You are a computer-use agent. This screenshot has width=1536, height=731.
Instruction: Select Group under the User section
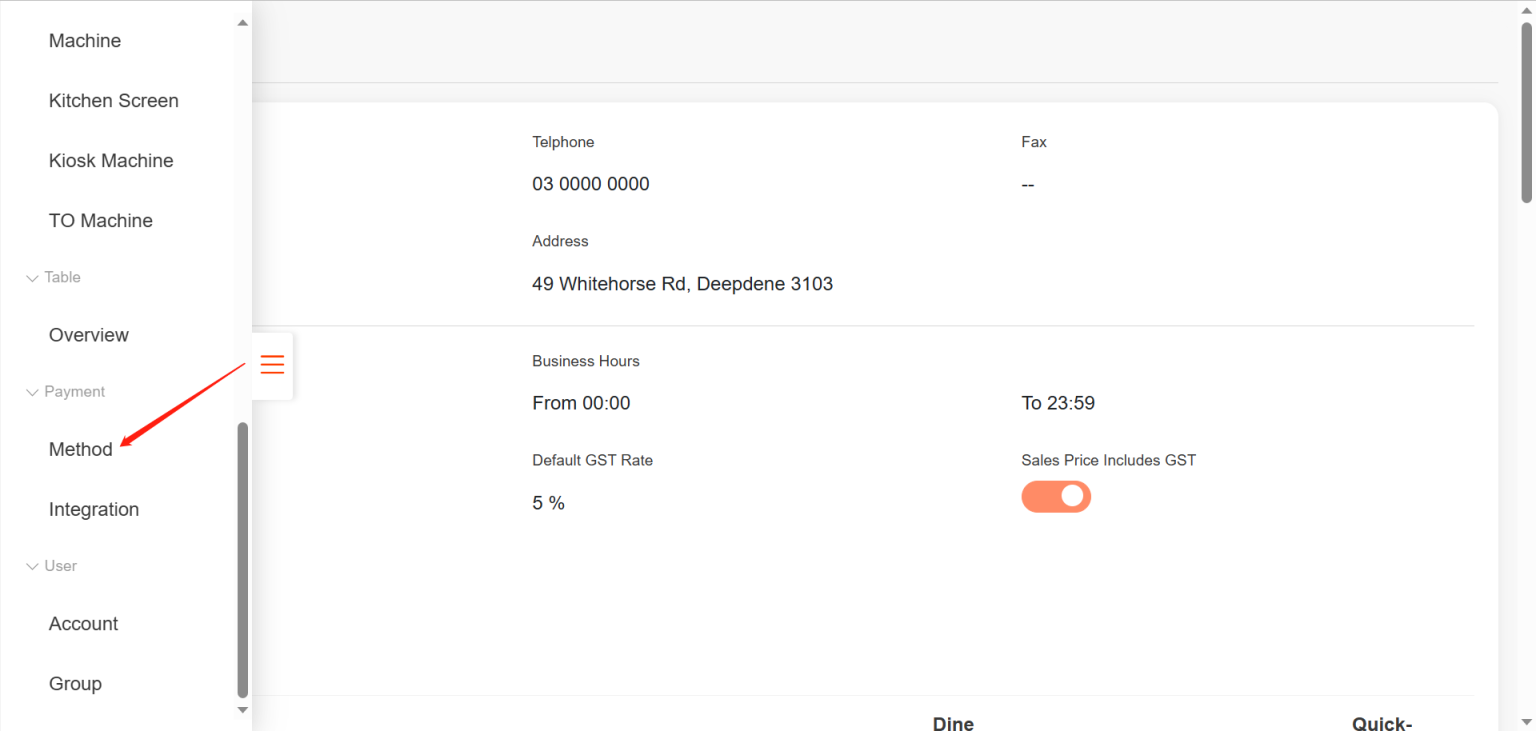pos(75,683)
